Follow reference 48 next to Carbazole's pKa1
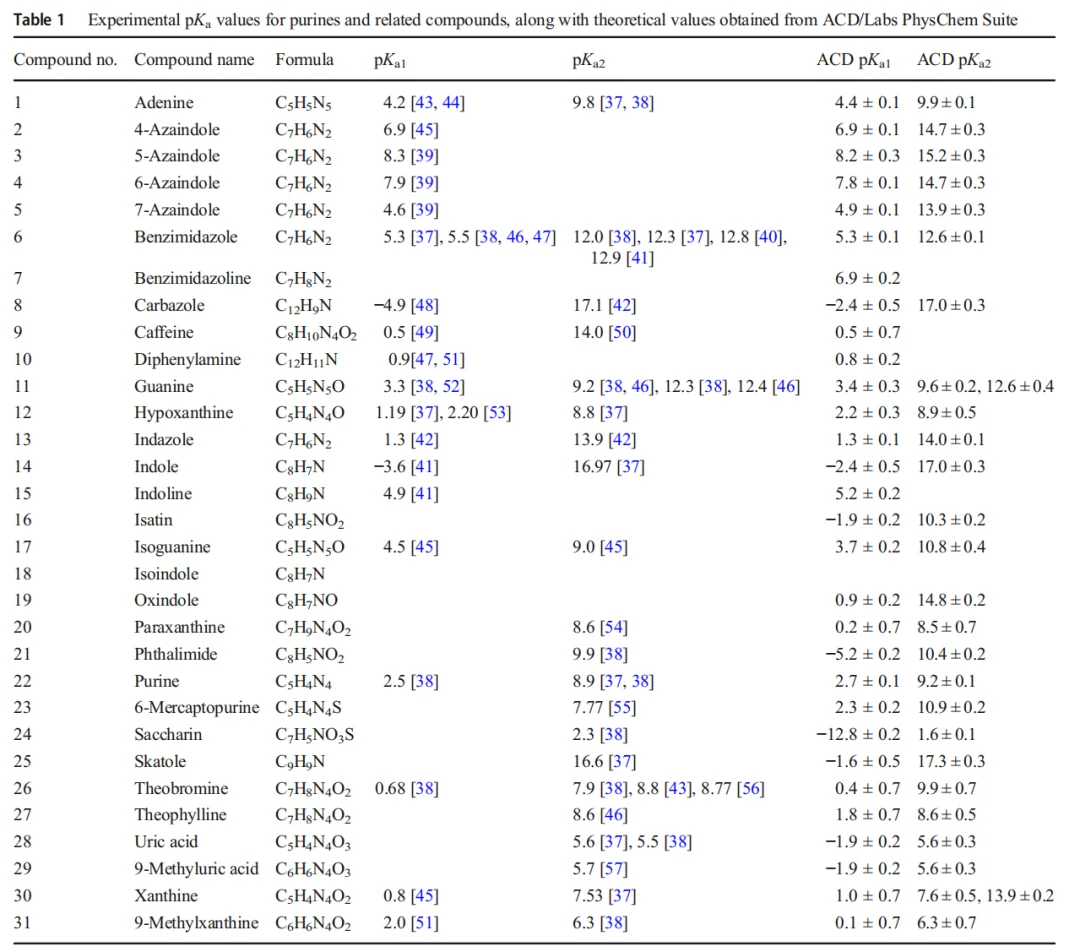The width and height of the screenshot is (1080, 952). click(x=424, y=305)
